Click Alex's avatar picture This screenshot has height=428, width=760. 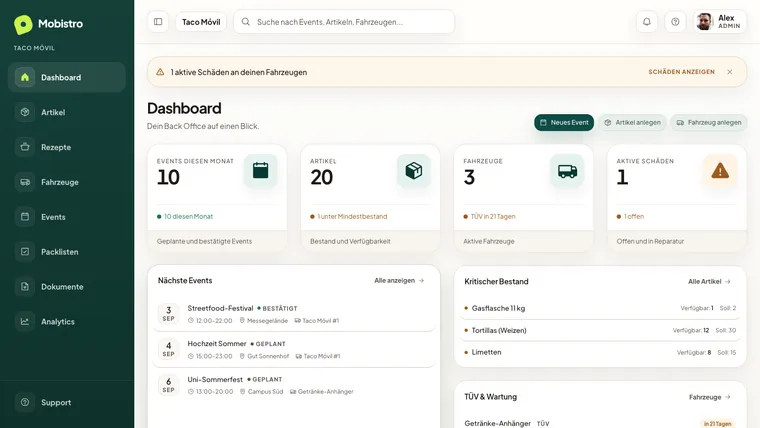click(705, 22)
